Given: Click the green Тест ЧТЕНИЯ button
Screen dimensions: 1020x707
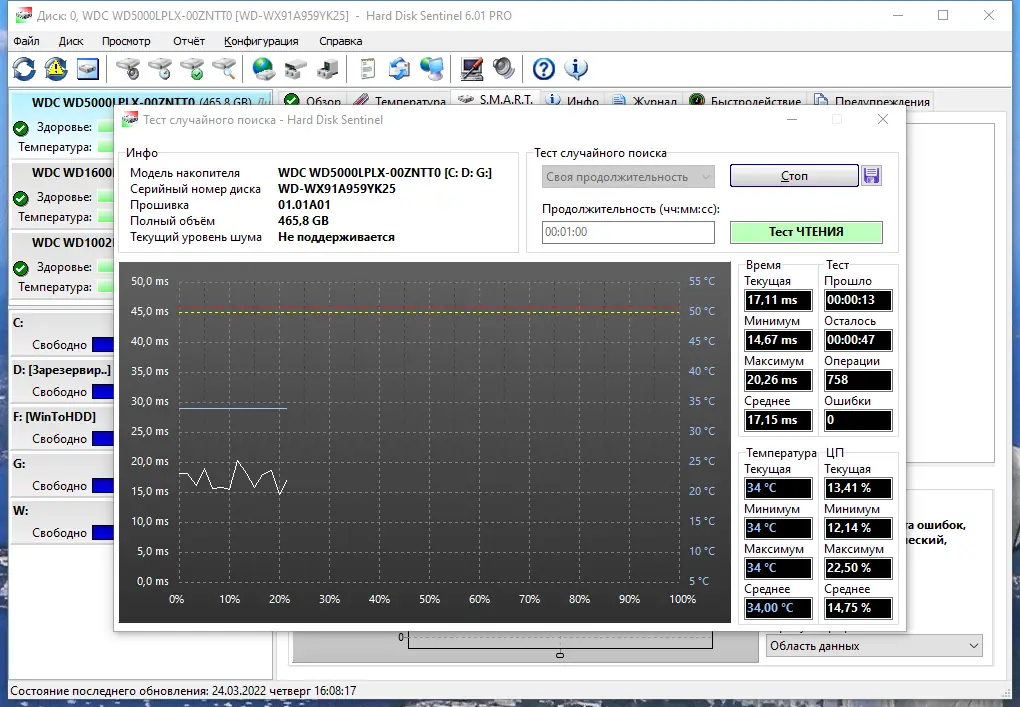Looking at the screenshot, I should (806, 232).
